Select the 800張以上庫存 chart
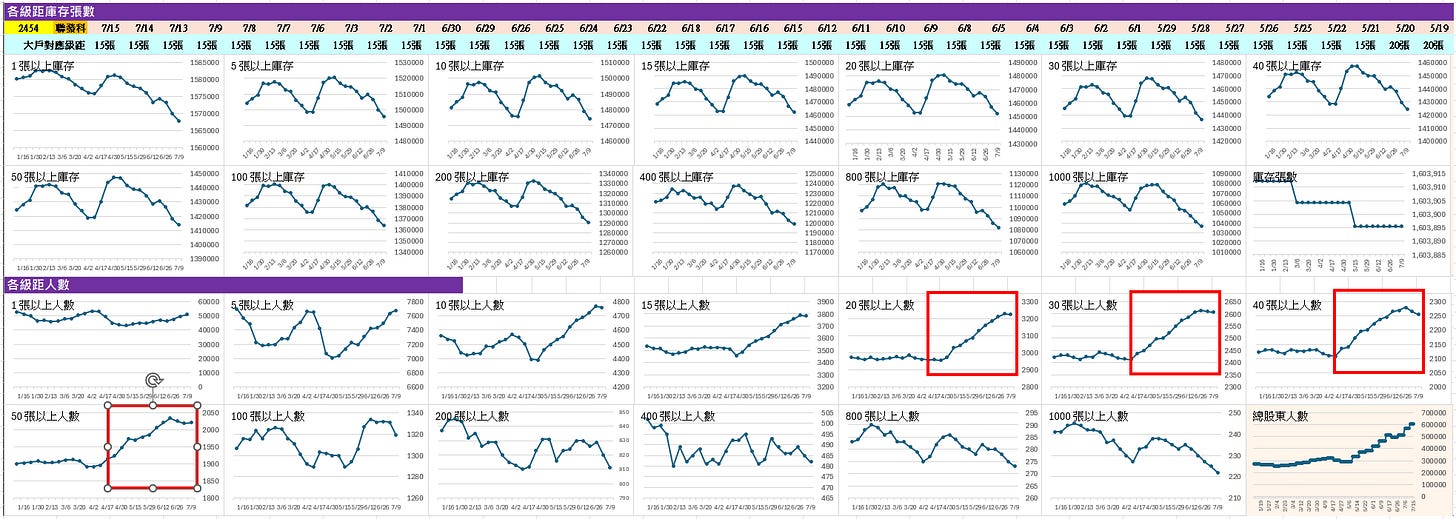Viewport: 1456px width, 519px height. (x=941, y=220)
